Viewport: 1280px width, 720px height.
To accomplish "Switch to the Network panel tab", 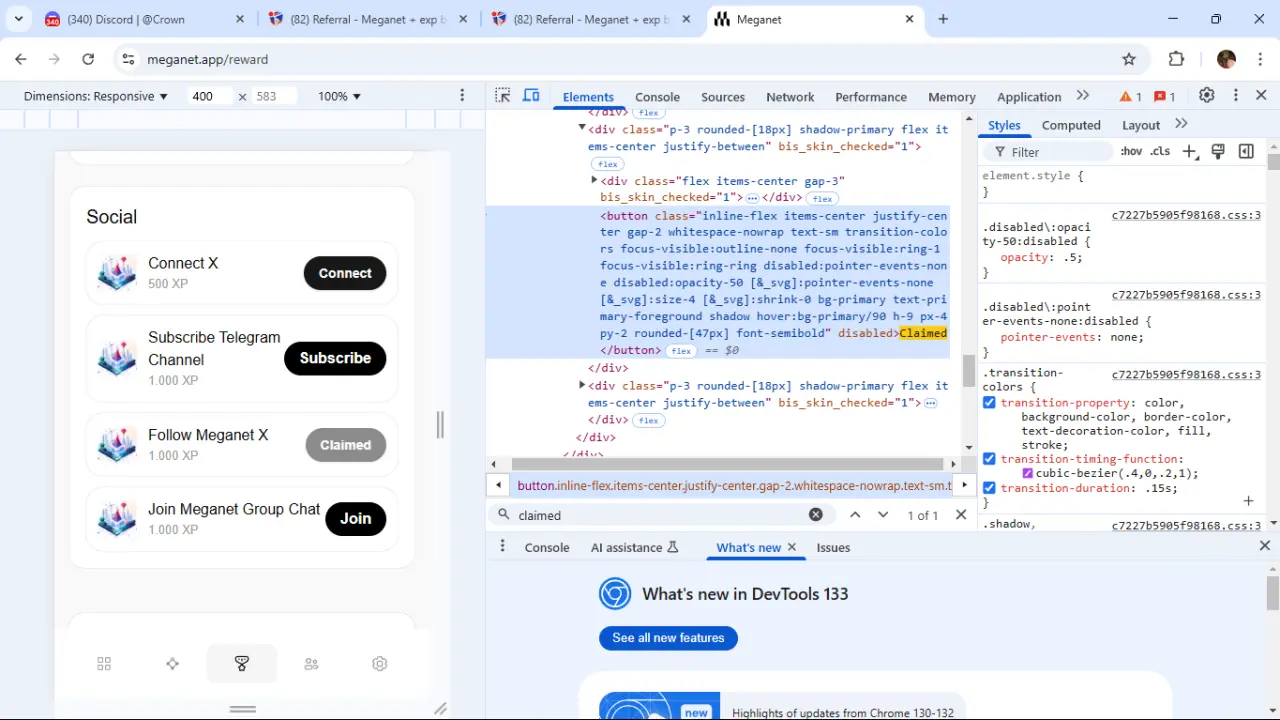I will point(790,97).
